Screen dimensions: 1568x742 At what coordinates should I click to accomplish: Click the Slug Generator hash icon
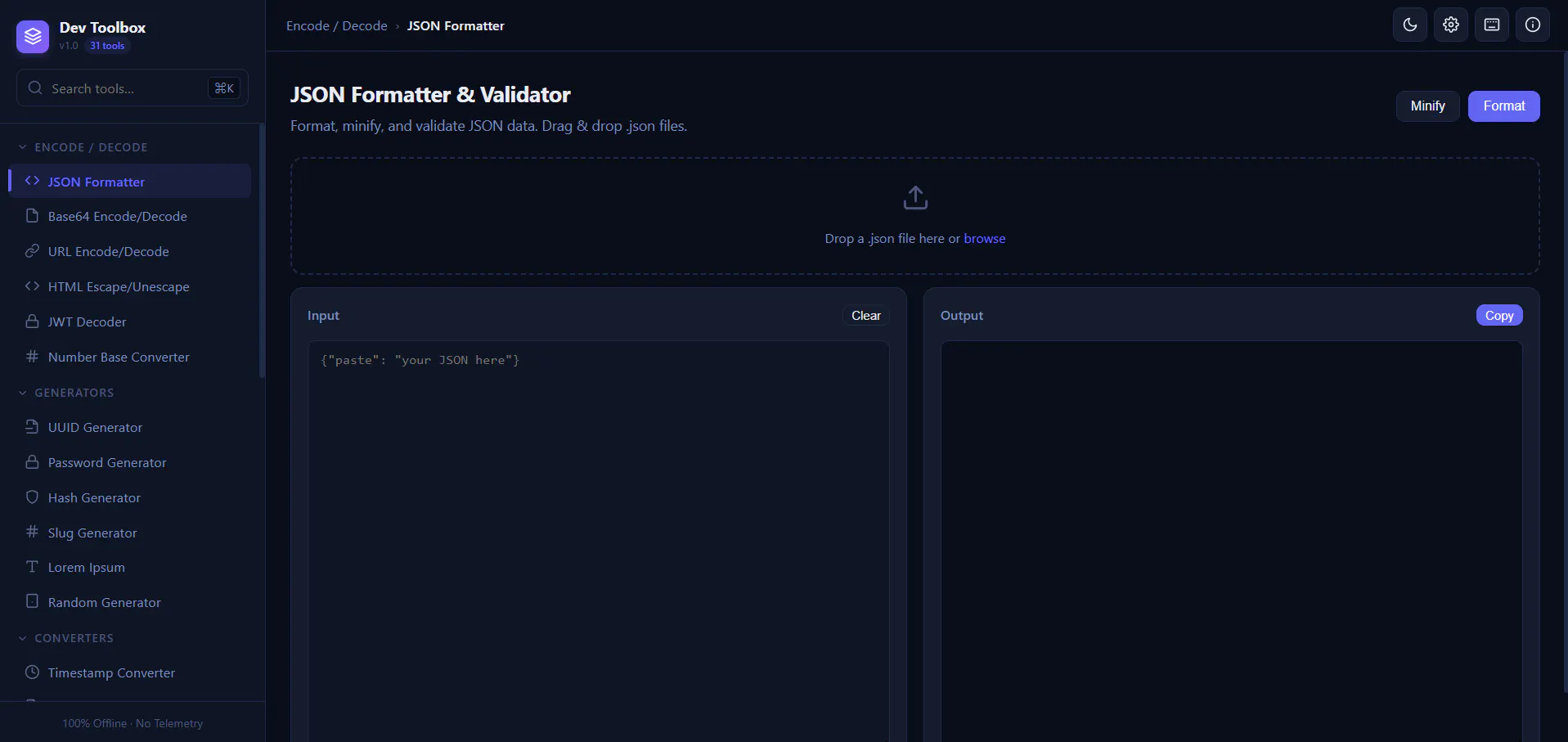point(32,532)
